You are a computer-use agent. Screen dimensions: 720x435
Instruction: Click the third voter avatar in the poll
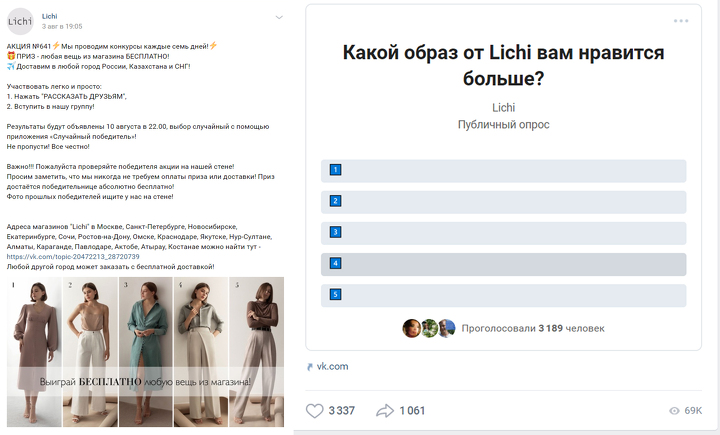pyautogui.click(x=446, y=328)
